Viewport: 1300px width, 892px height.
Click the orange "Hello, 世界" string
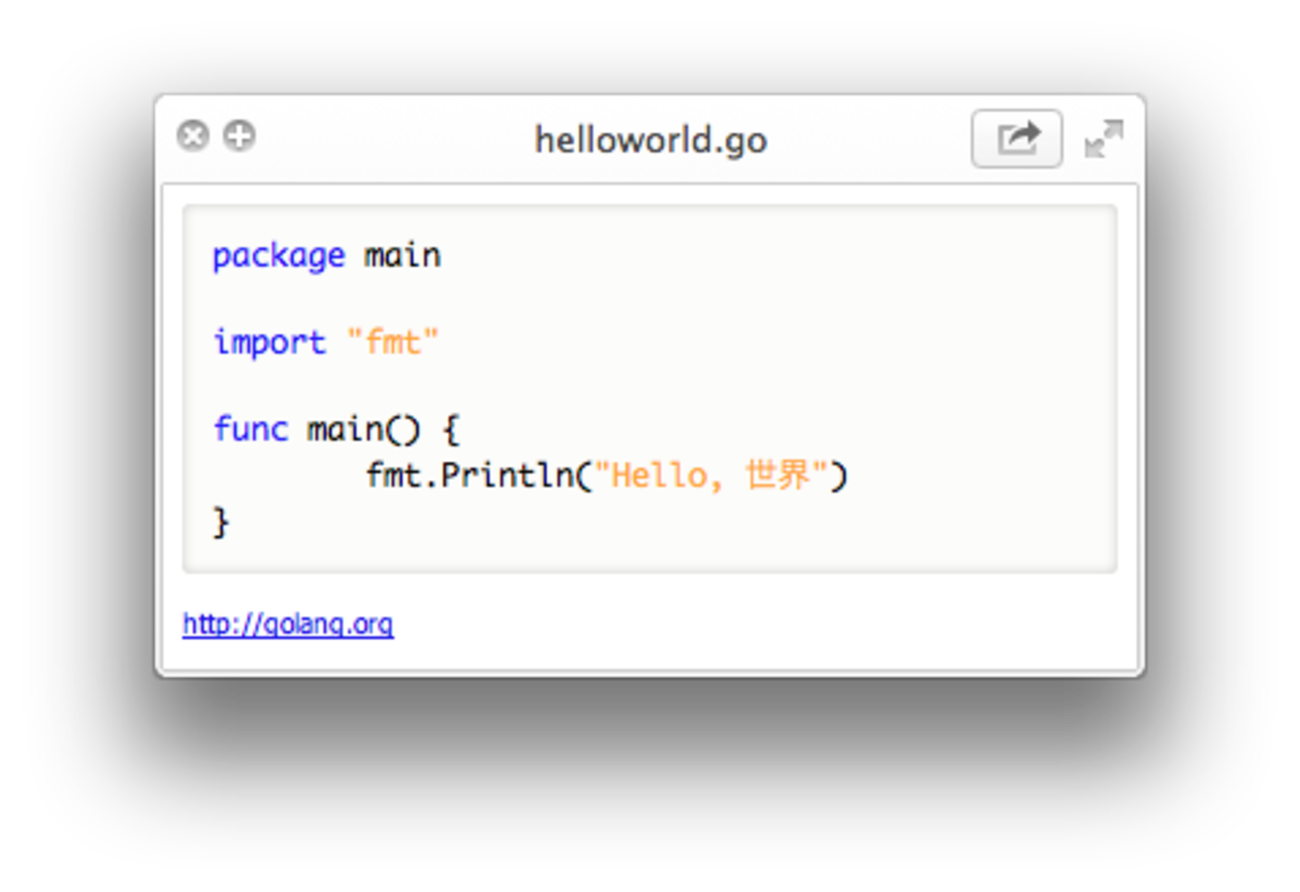click(x=712, y=476)
